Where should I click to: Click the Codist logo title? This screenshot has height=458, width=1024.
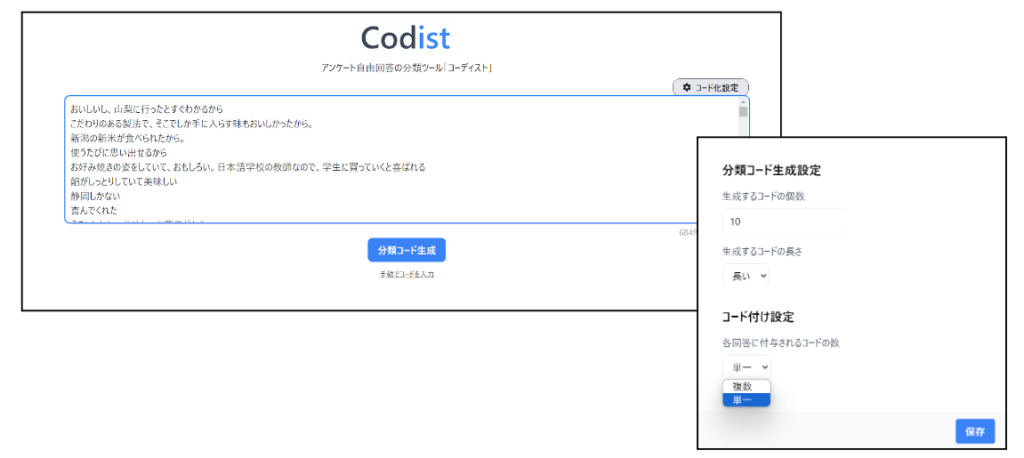[x=406, y=38]
